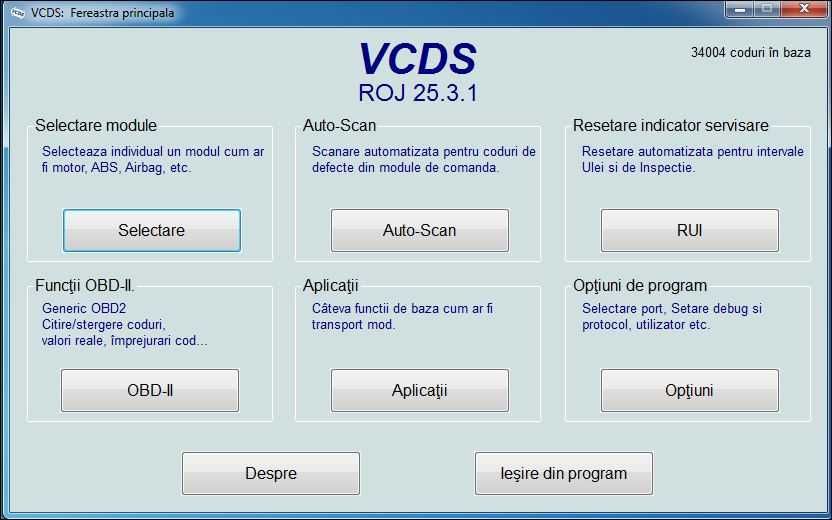This screenshot has height=520, width=832.
Task: Click the 'Funcţii OBD-II.' group label
Action: coord(85,285)
